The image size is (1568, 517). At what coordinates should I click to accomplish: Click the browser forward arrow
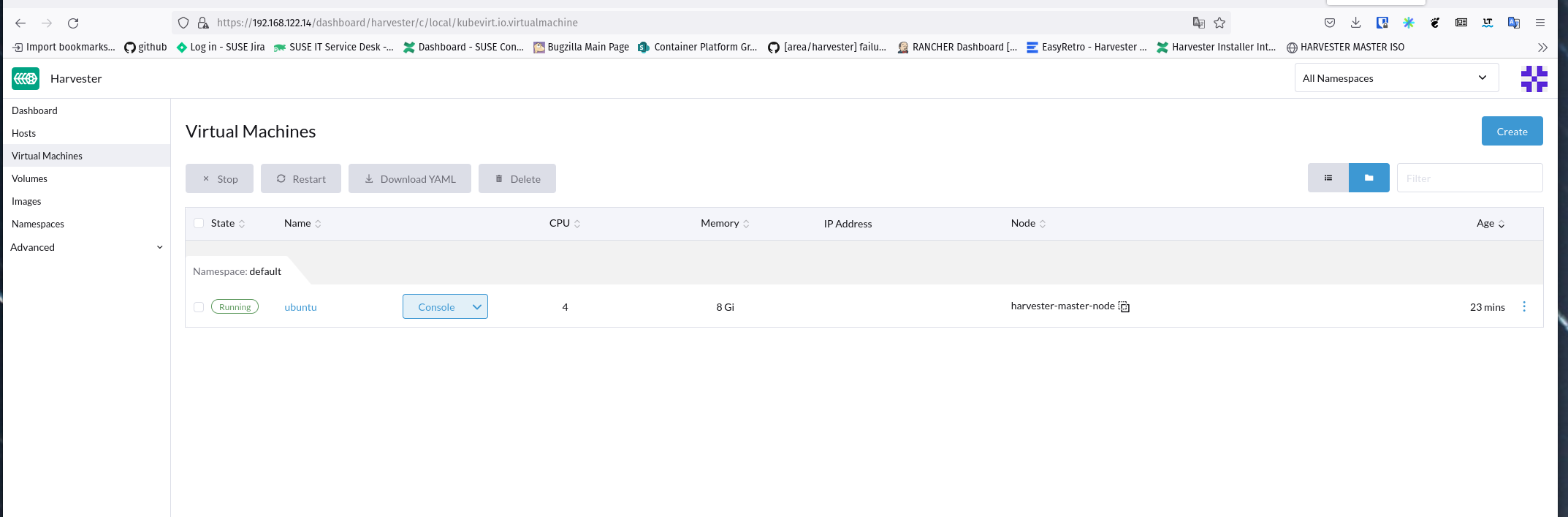tap(47, 23)
